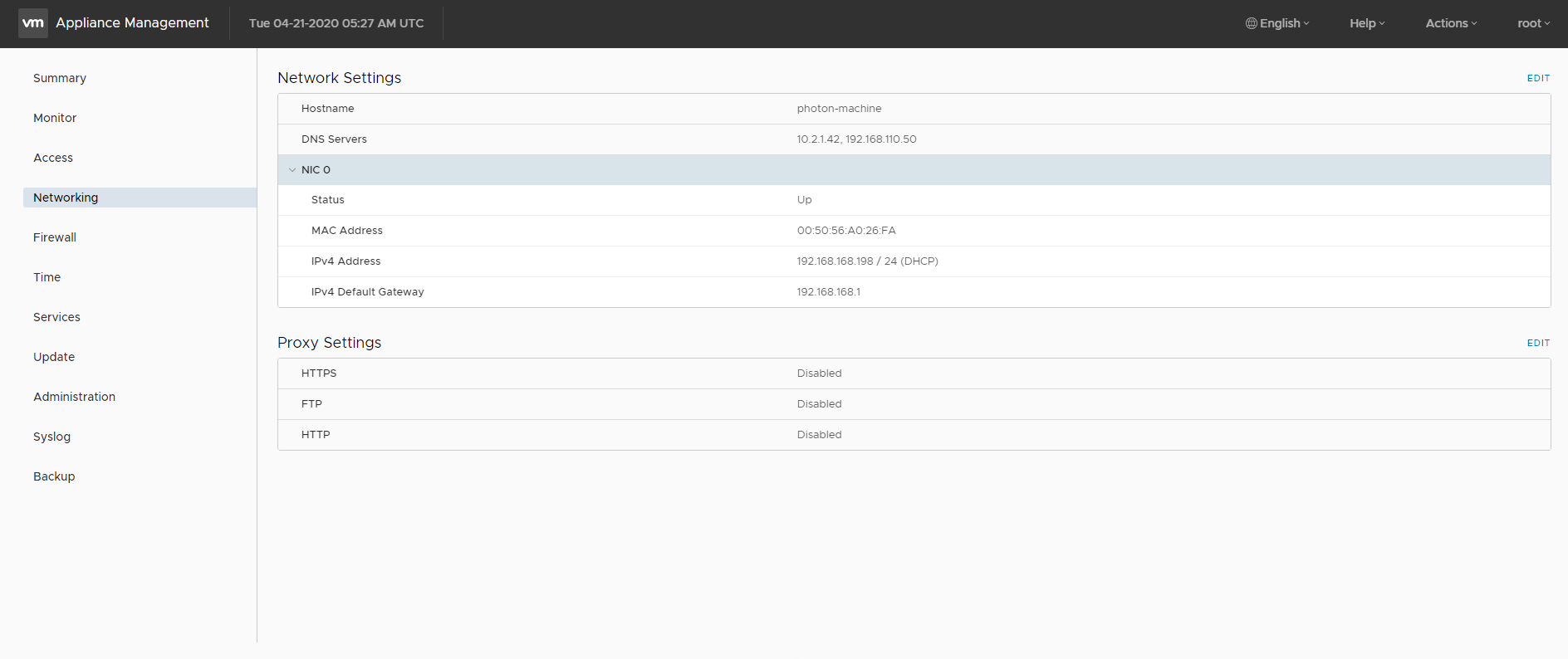Click the VMware vm logo icon

pyautogui.click(x=33, y=23)
